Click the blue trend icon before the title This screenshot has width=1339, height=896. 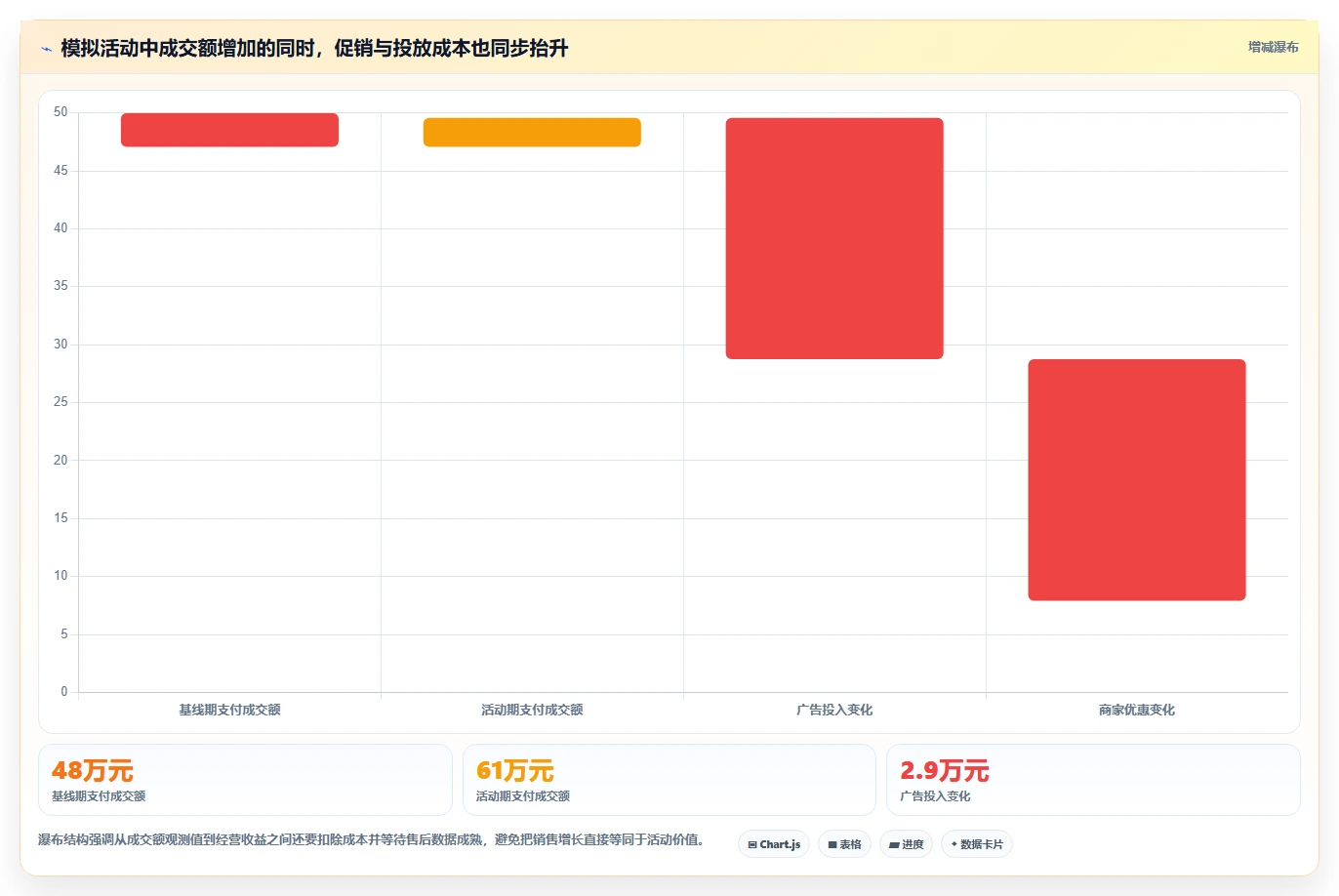[x=46, y=49]
